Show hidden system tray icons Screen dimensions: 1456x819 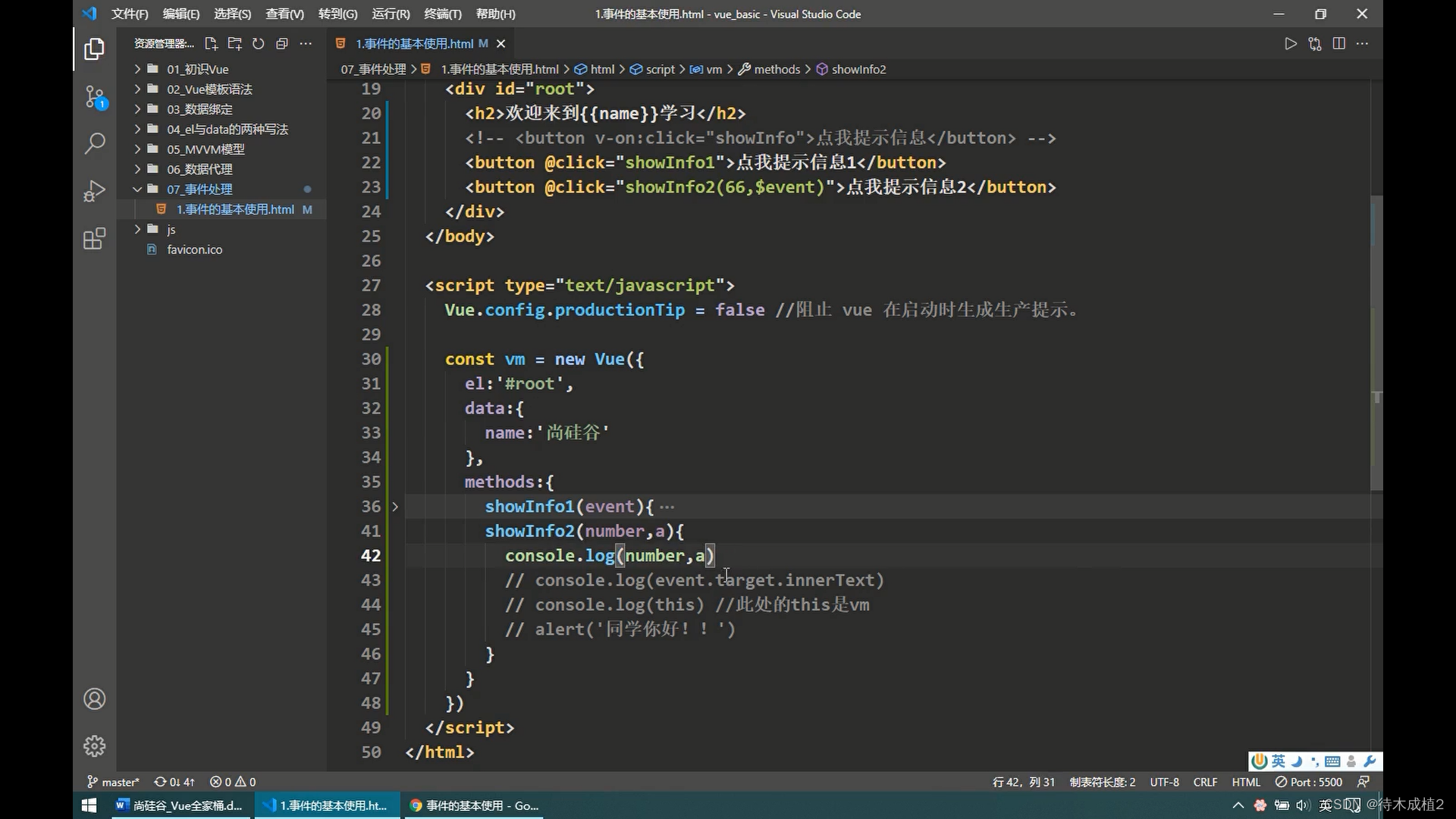1238,805
